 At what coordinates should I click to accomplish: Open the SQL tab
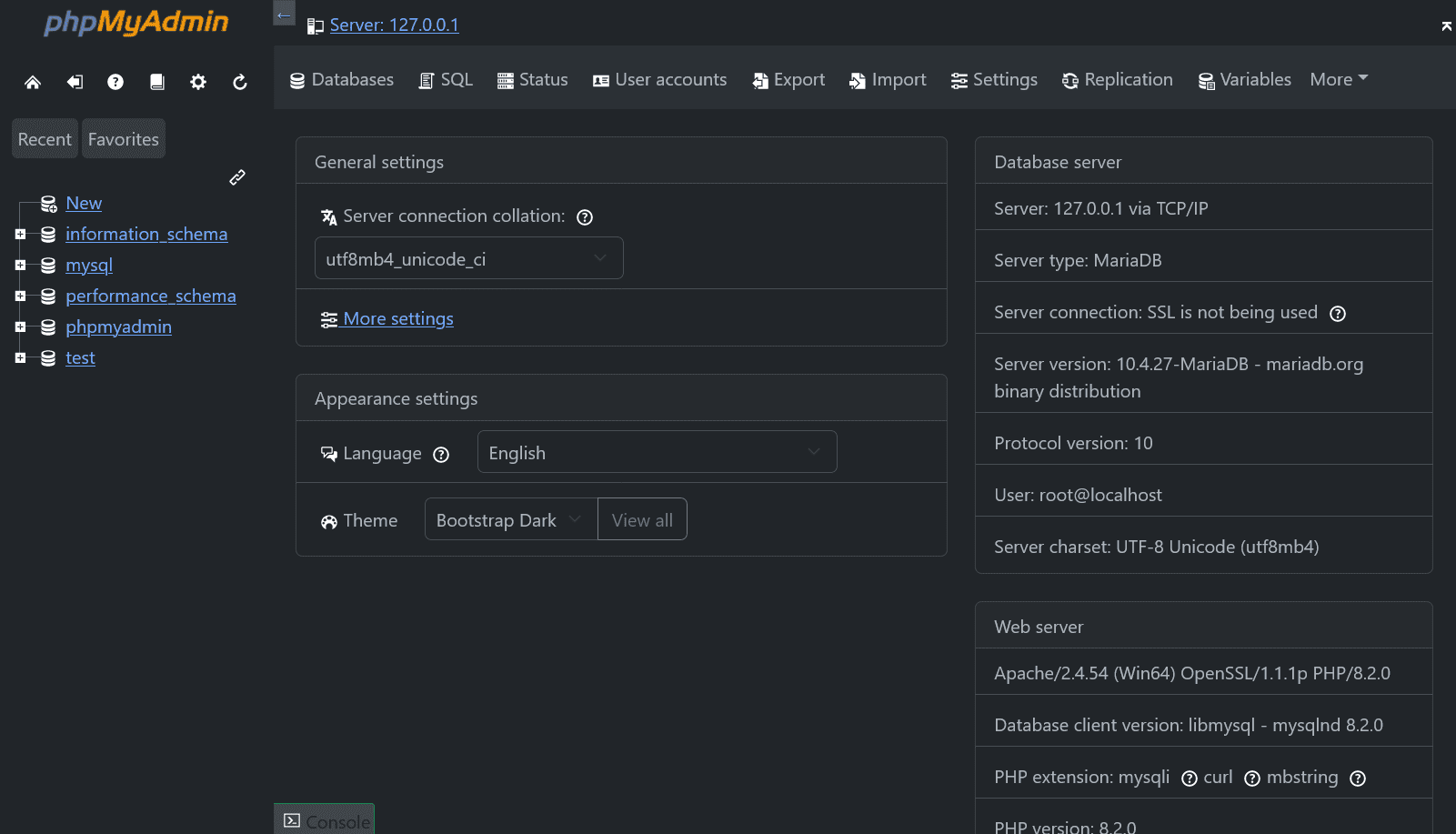click(x=446, y=80)
